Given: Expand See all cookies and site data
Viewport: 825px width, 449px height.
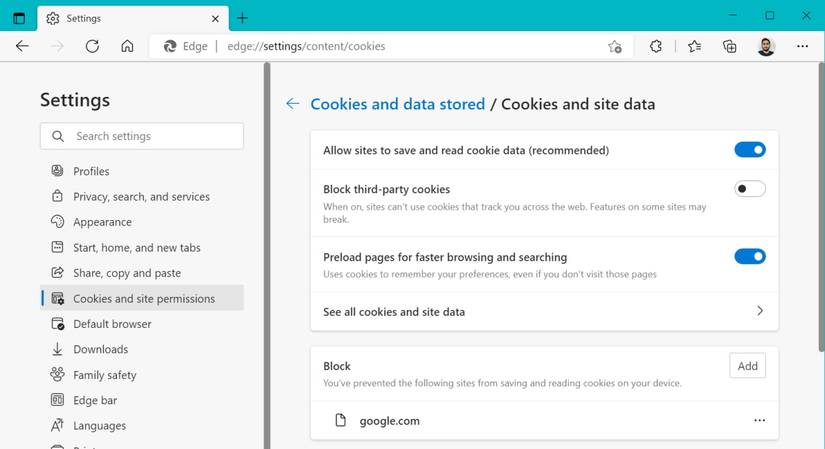Looking at the screenshot, I should coord(759,311).
